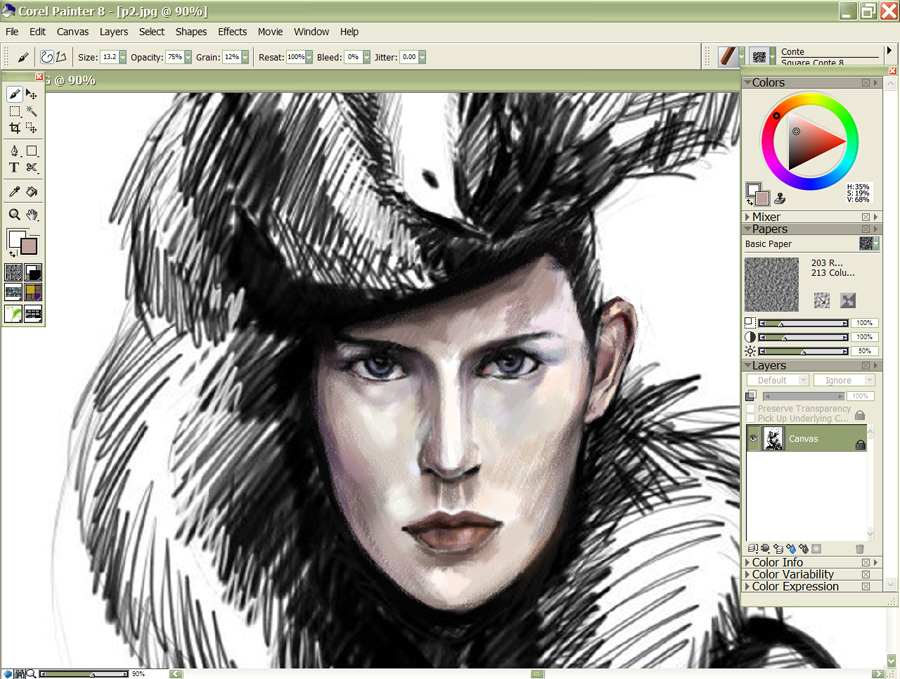Close the Mixer palette with its box
This screenshot has width=900, height=679.
(866, 217)
